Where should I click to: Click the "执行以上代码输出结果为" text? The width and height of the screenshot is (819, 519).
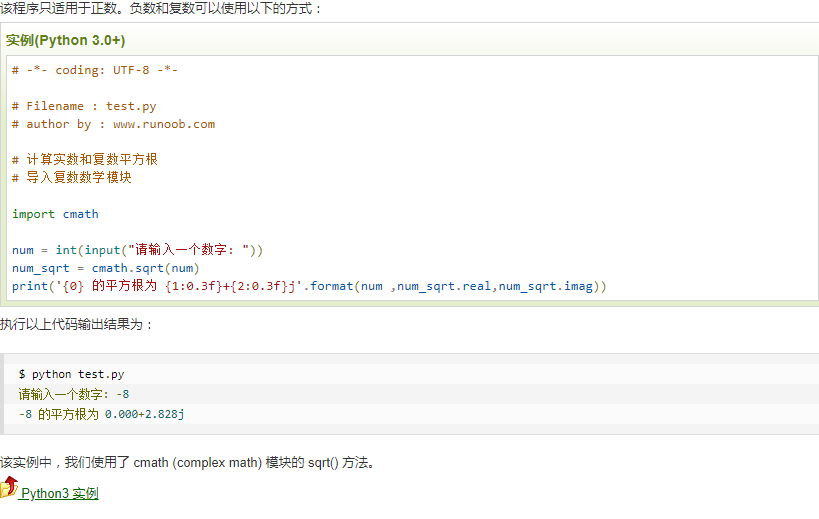pos(77,325)
